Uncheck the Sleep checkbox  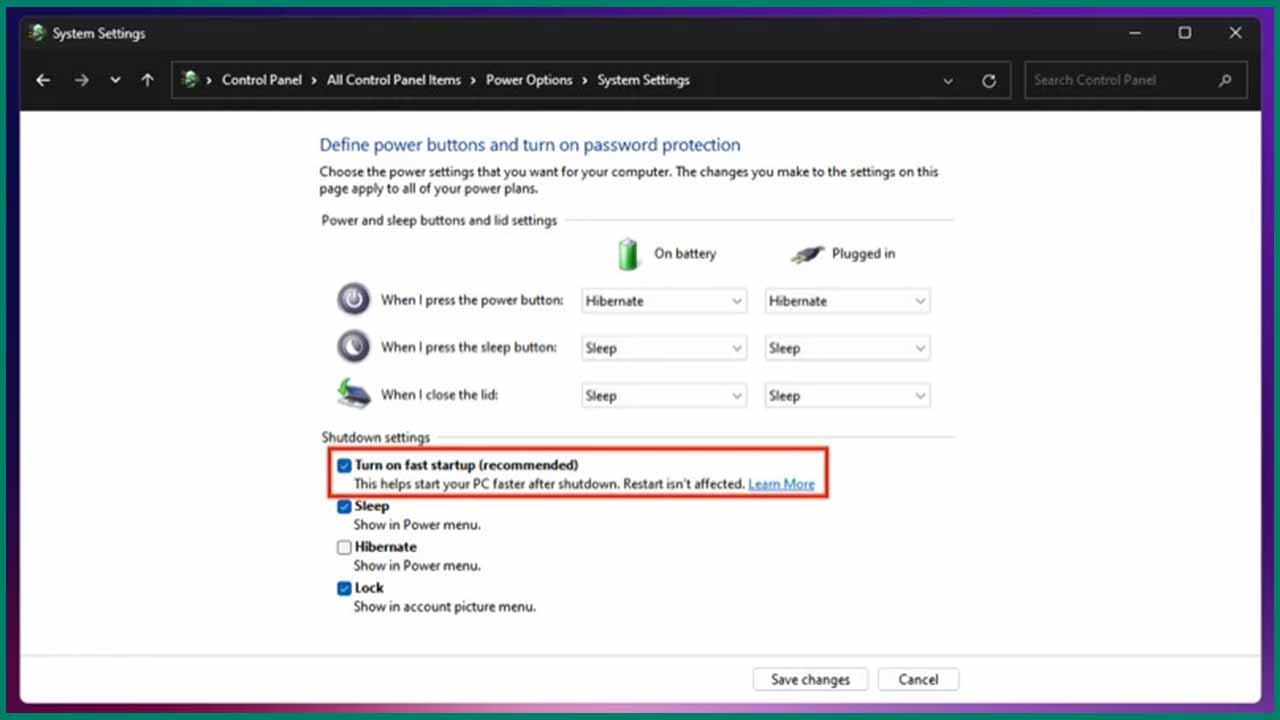point(344,507)
